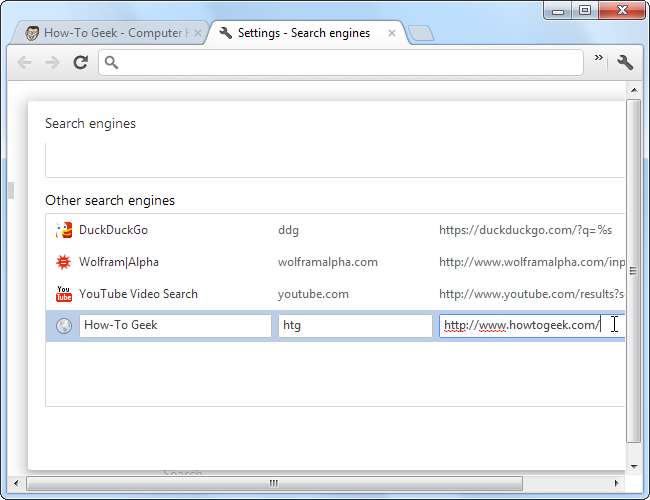Click the YouTube favicon icon
Screen dimensions: 650x500
click(x=64, y=294)
